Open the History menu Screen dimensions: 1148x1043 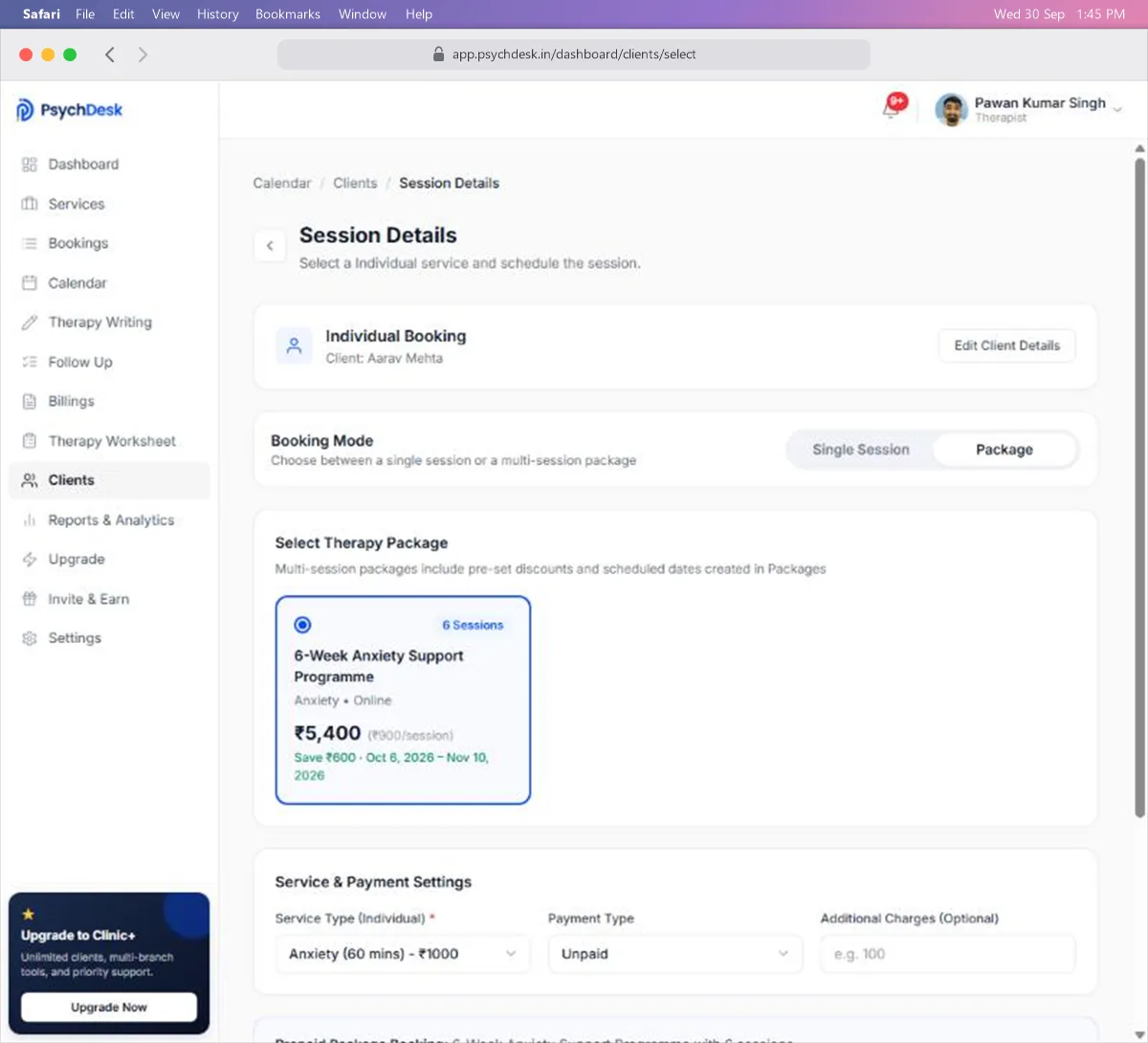point(218,14)
